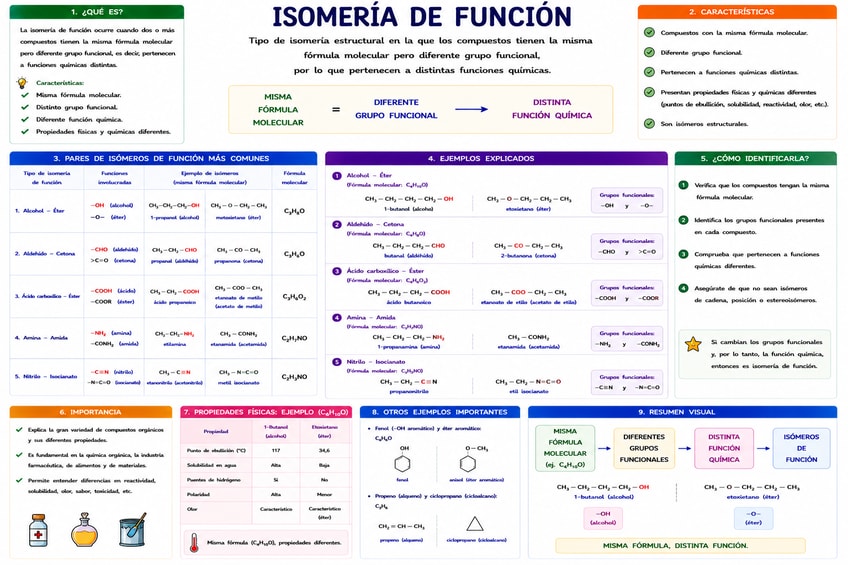Click green check next to Son isómeros estructurales
848x565 pixels.
pyautogui.click(x=649, y=123)
